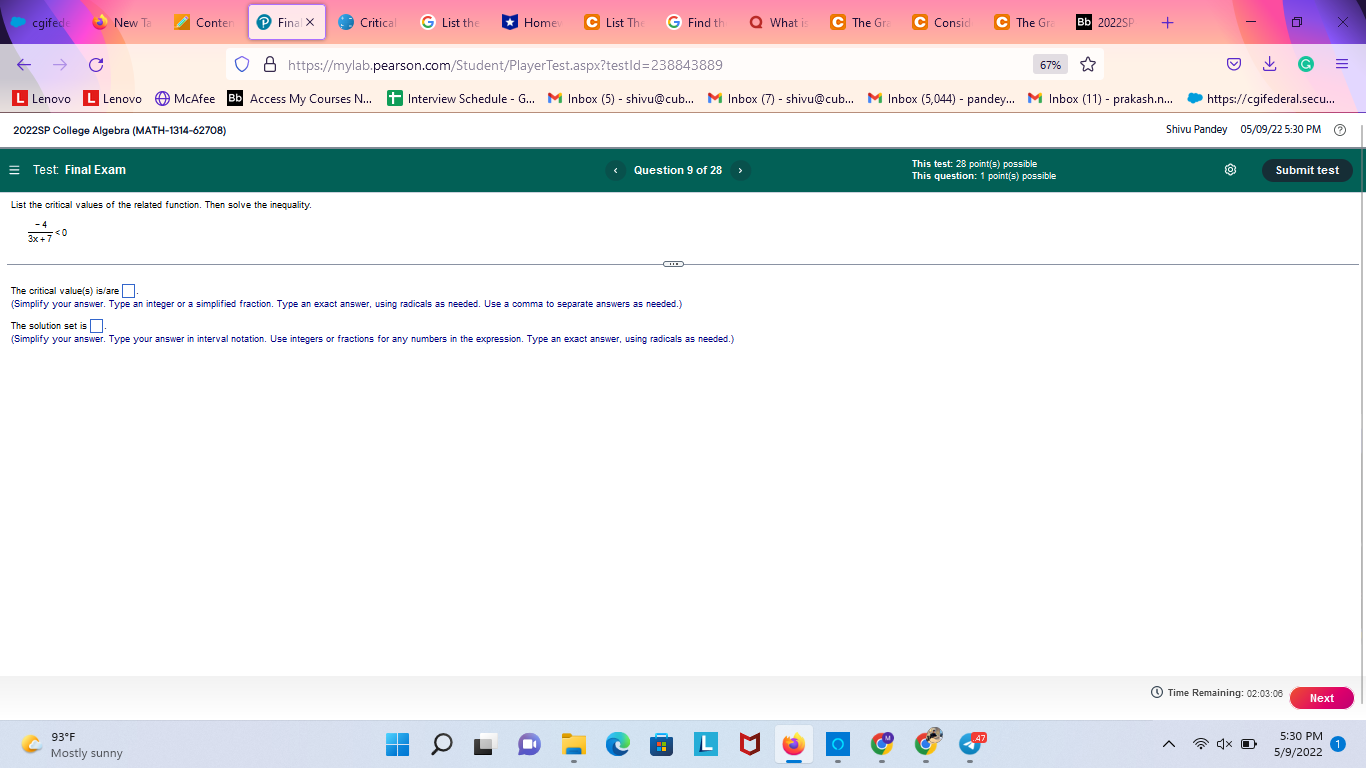The image size is (1366, 768).
Task: Open the test hamburger menu beside Final Exam
Action: tap(15, 170)
